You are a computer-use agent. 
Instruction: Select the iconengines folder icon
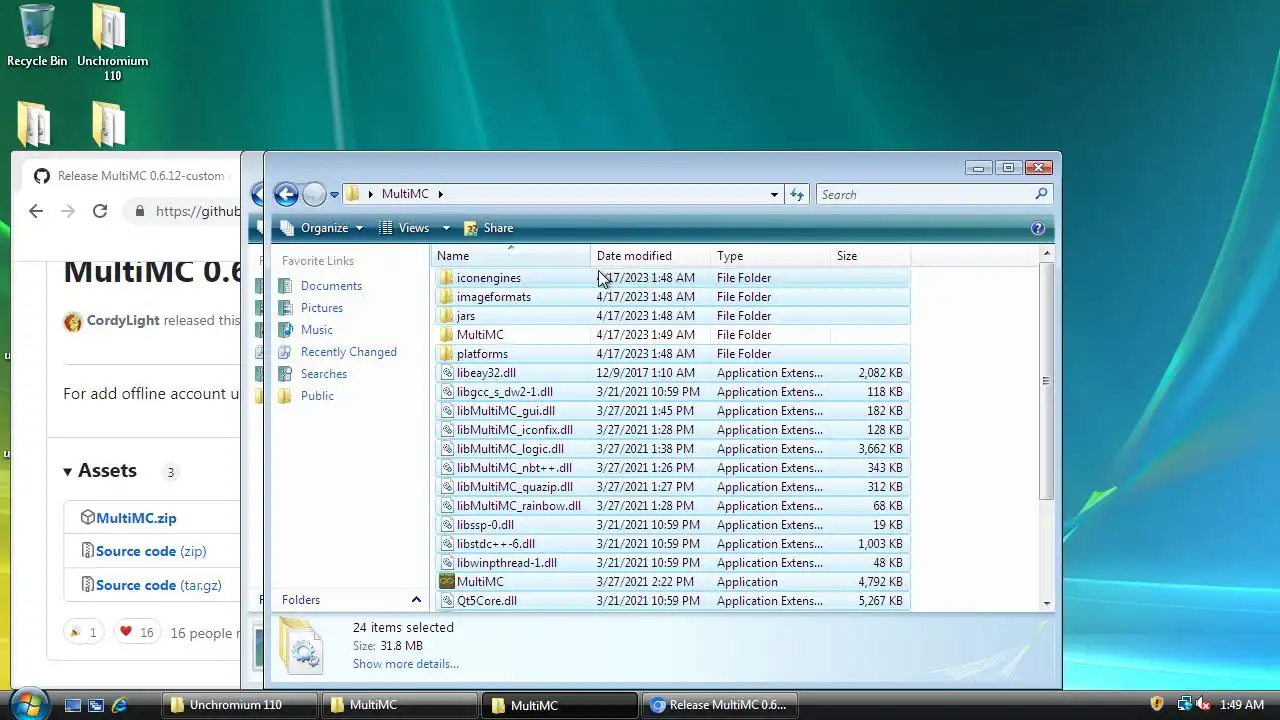[x=447, y=278]
